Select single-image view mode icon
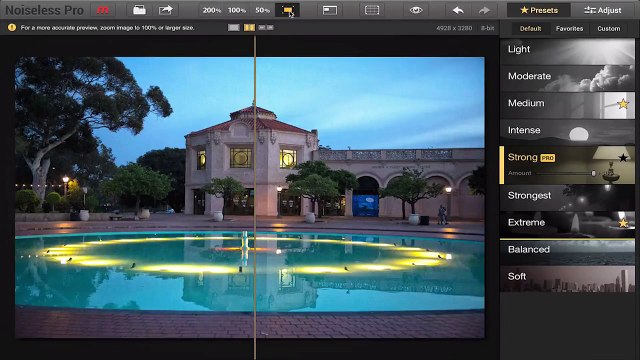This screenshot has width=640, height=360. coord(233,28)
